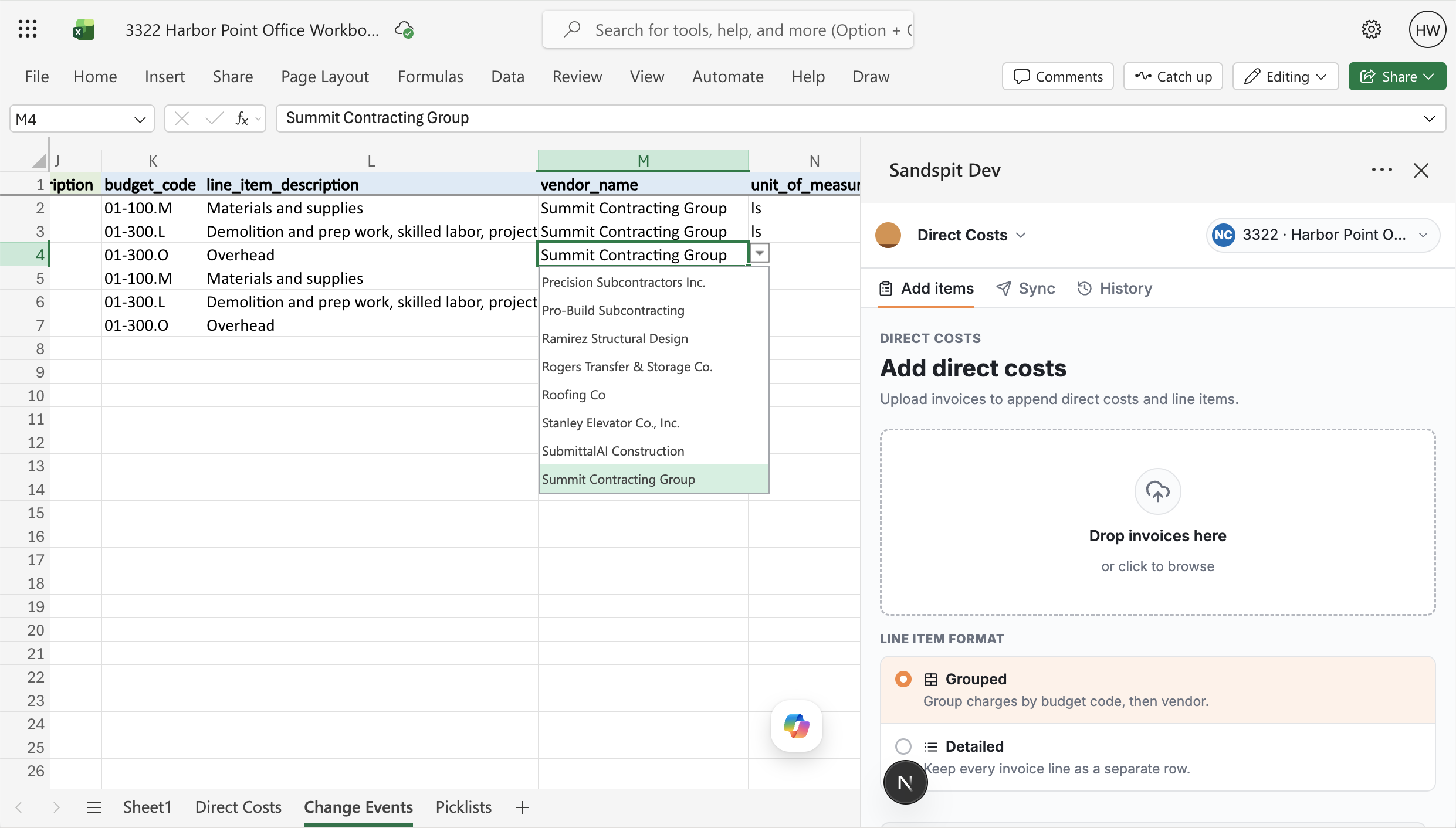
Task: Open the app launcher grid
Action: 28,29
